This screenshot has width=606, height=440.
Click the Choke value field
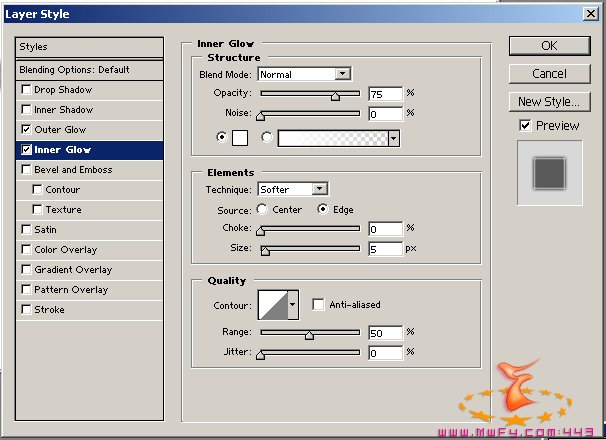click(385, 229)
